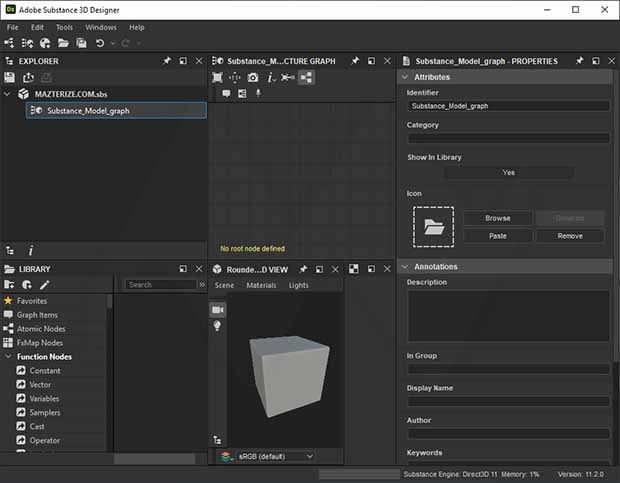Viewport: 620px width, 483px height.
Task: Click the hierarchy icon at Explorer bottom
Action: coord(10,250)
